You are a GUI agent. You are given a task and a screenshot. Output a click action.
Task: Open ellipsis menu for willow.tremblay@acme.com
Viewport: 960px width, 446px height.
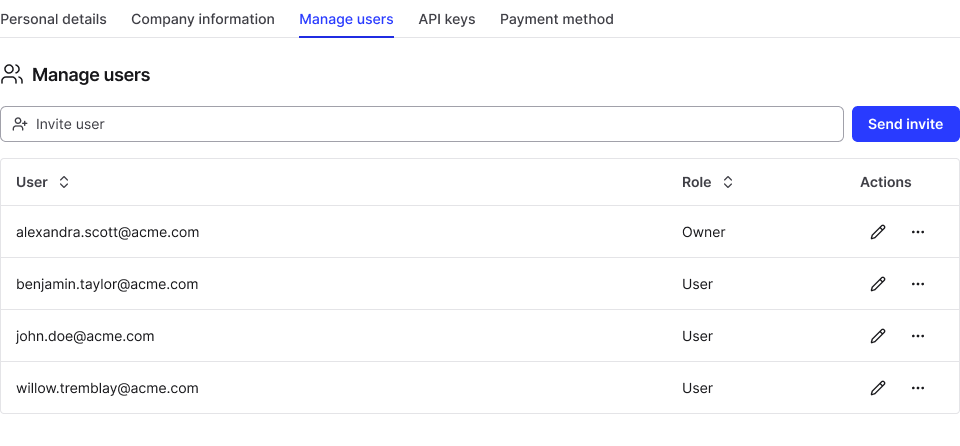918,388
